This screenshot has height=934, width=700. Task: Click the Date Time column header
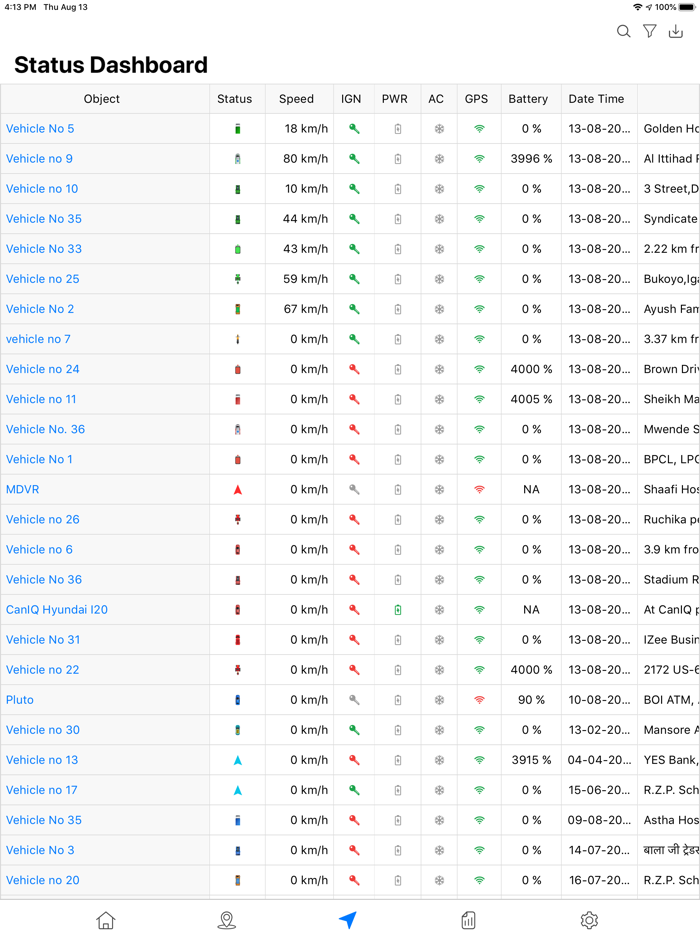tap(596, 99)
